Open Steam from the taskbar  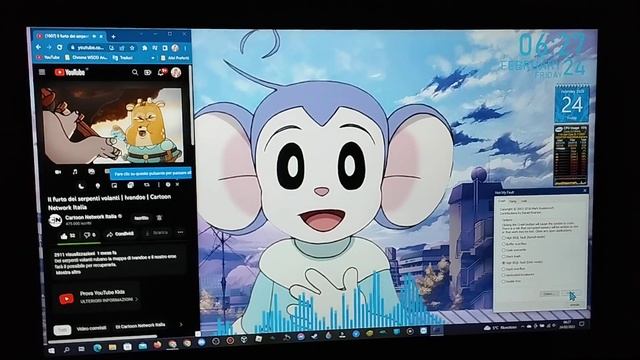tap(314, 337)
